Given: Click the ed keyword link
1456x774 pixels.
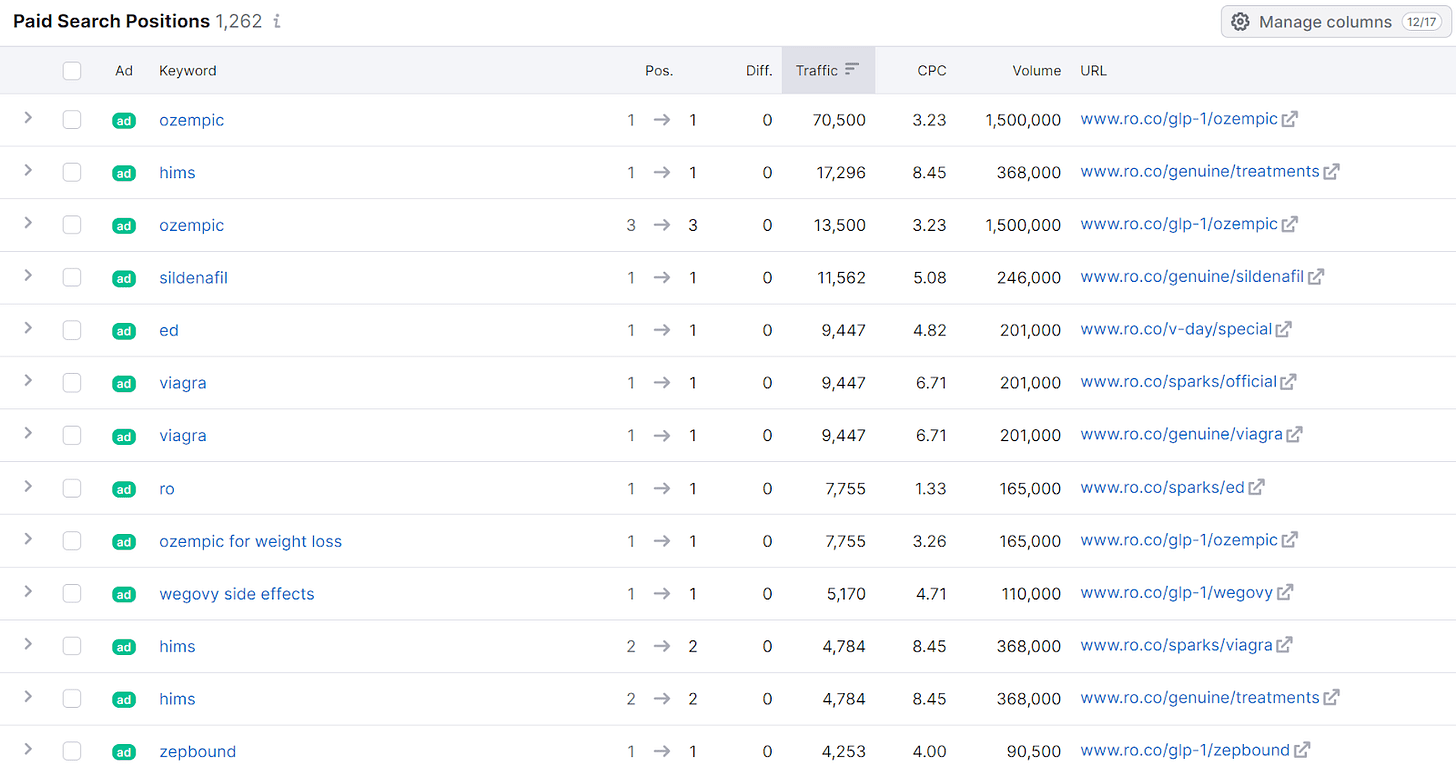Looking at the screenshot, I should pyautogui.click(x=168, y=330).
